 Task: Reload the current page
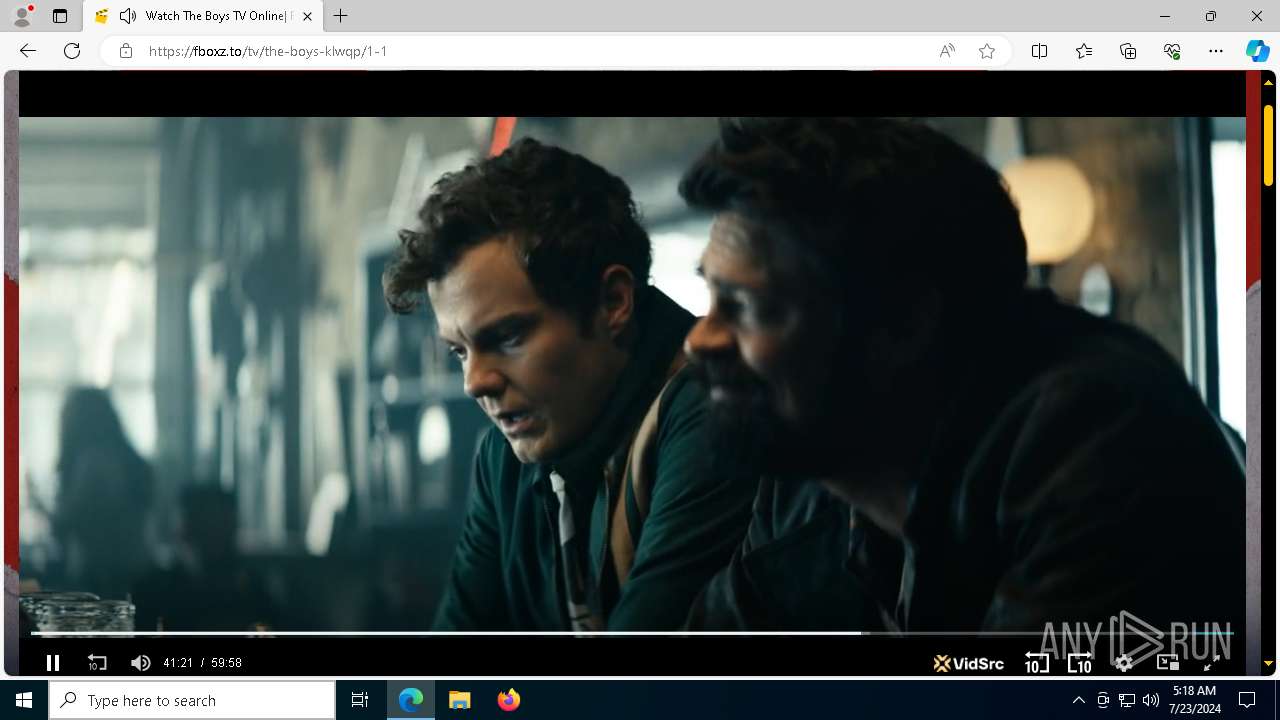72,51
